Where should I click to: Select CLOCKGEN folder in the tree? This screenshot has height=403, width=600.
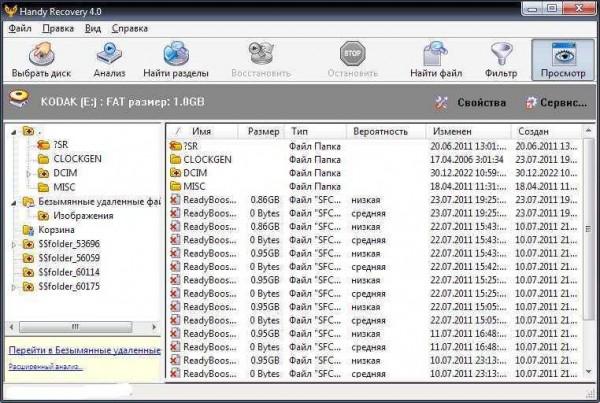tap(77, 159)
